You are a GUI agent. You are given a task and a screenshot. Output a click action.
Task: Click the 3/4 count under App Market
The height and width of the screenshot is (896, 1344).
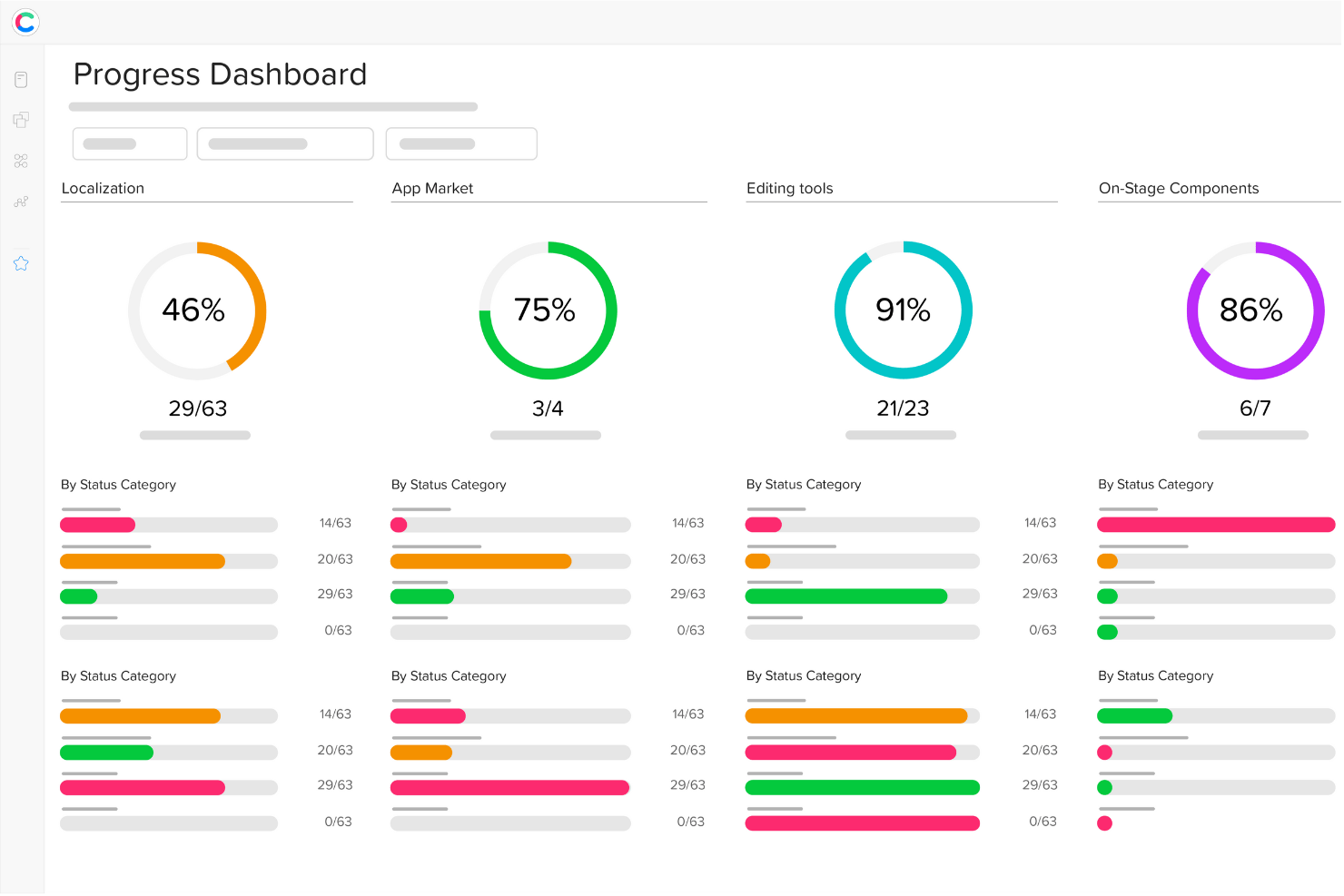(548, 409)
